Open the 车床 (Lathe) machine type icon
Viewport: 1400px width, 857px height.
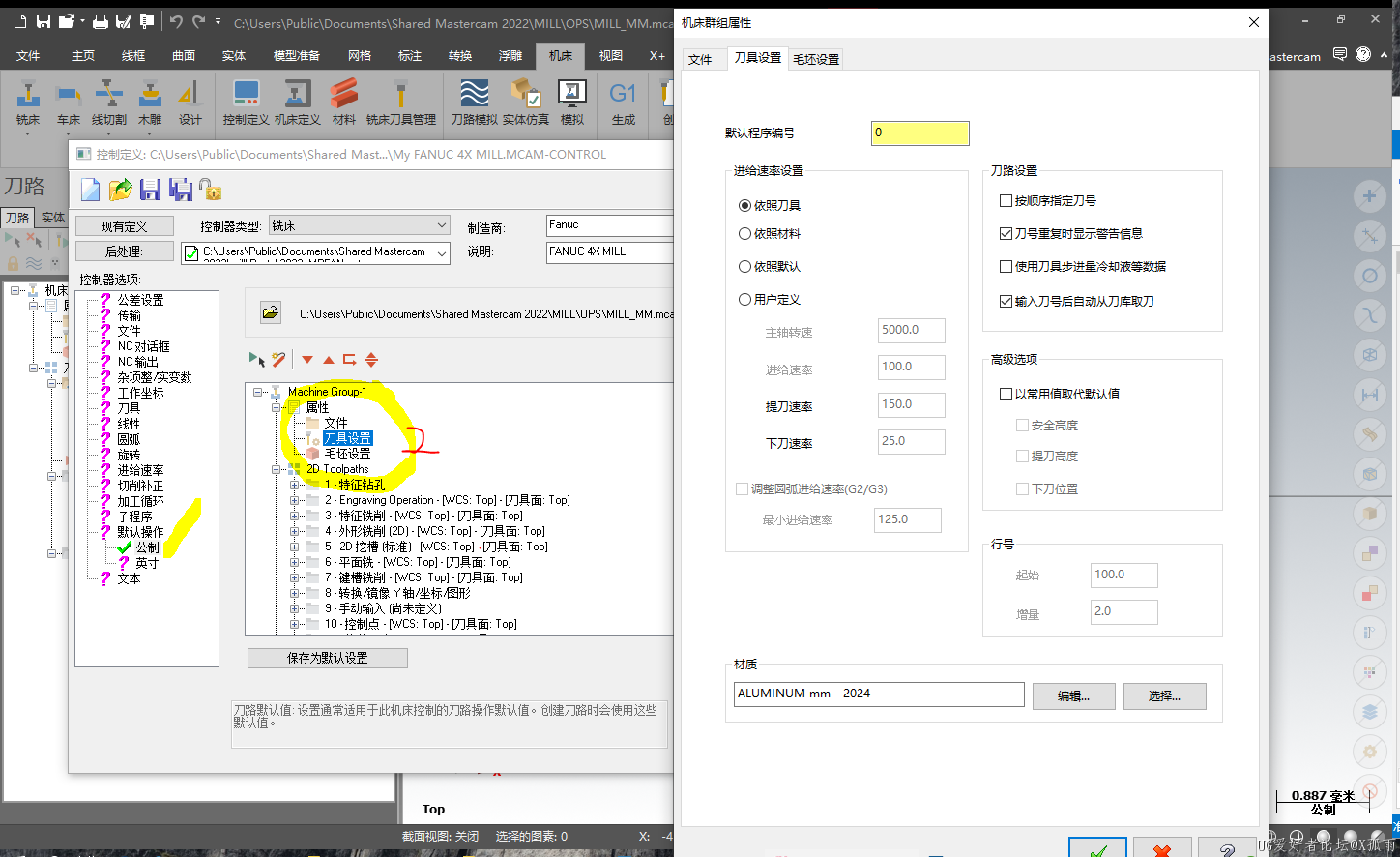point(69,103)
